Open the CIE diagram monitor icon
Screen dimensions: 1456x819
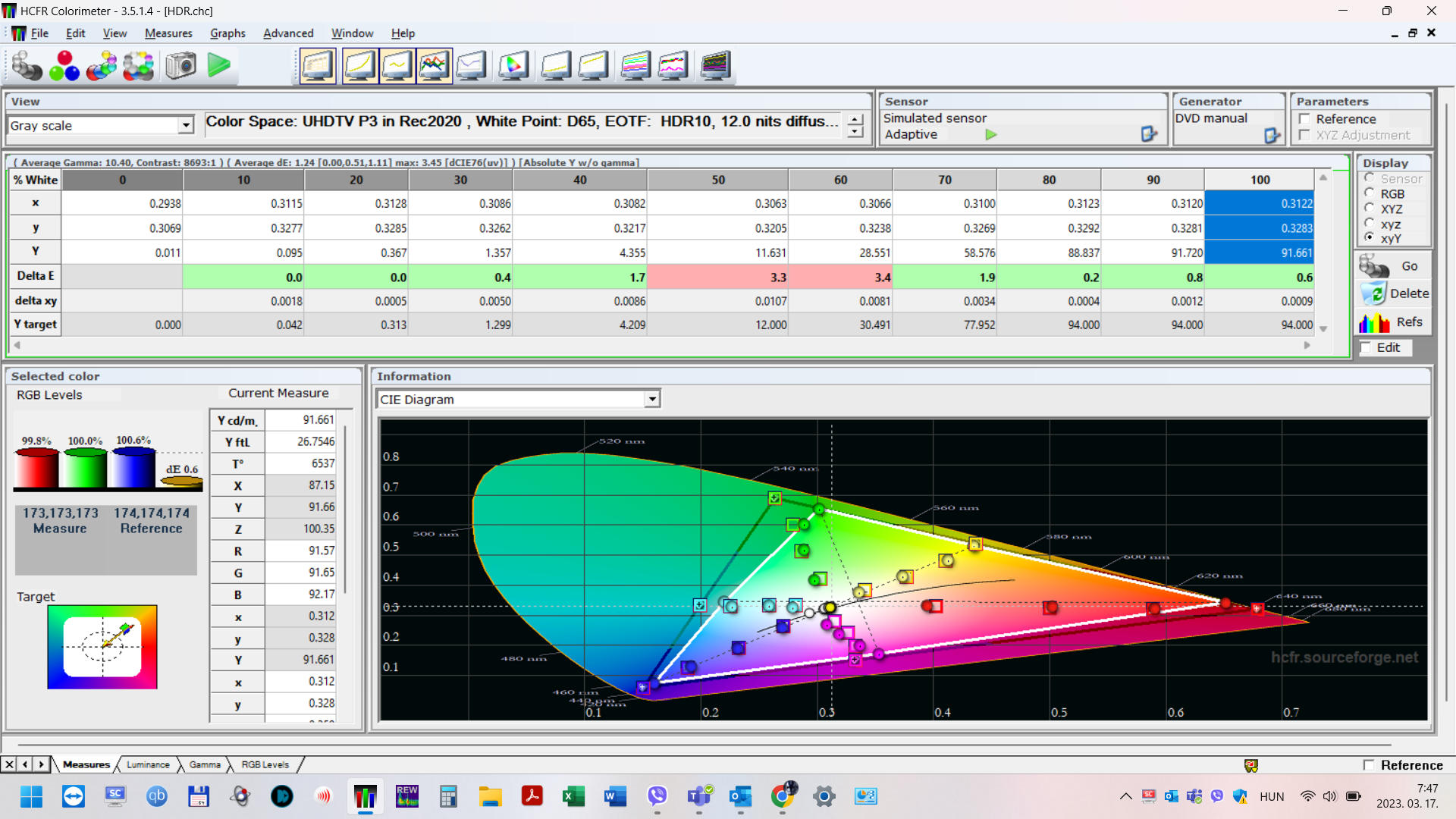513,66
